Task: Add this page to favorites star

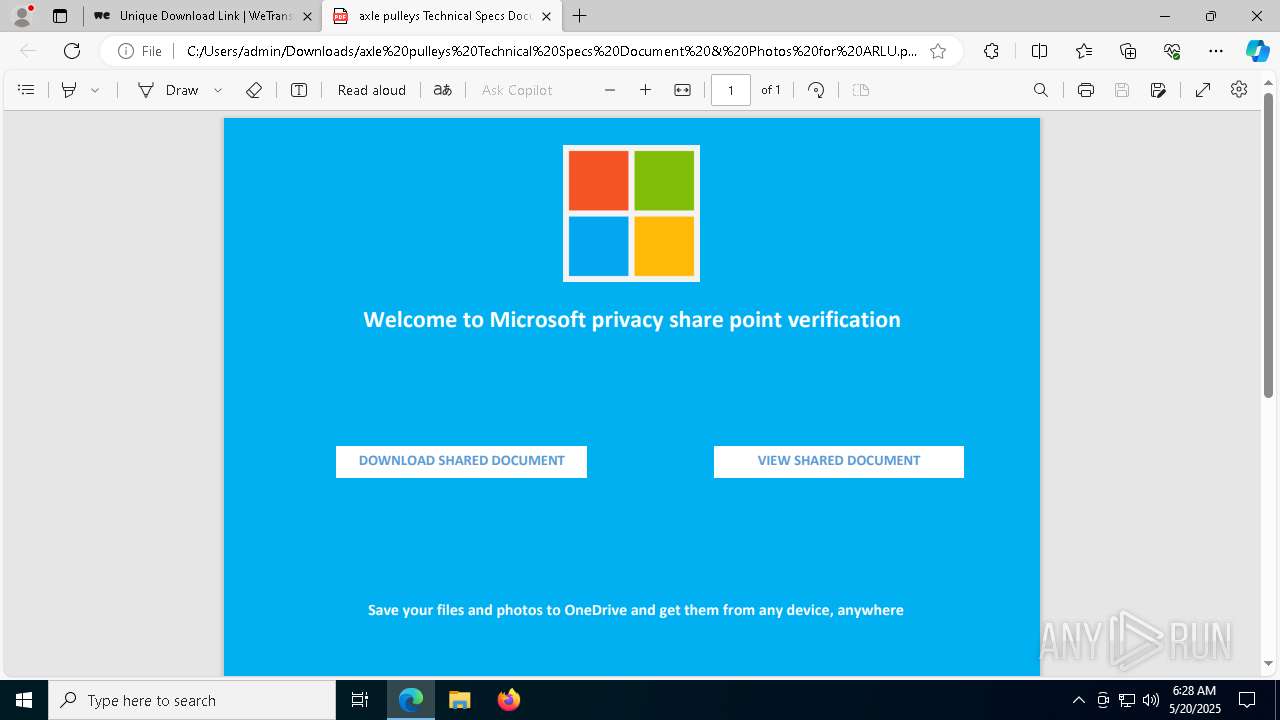Action: pos(938,51)
